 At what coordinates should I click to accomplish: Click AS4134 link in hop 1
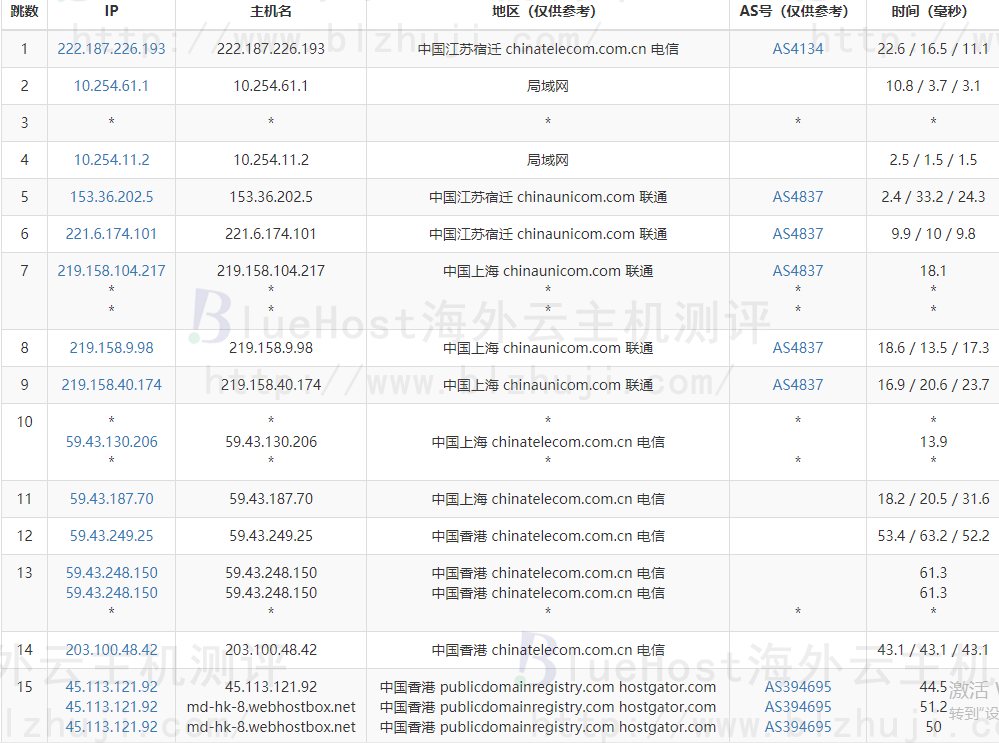pos(798,48)
